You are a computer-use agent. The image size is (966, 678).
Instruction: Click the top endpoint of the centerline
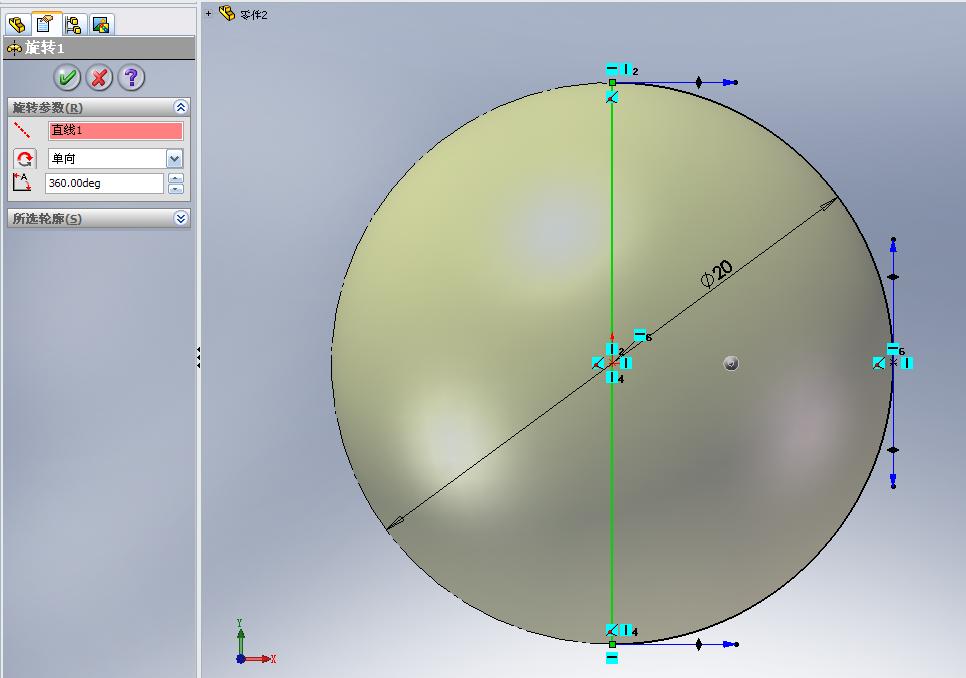pos(612,82)
